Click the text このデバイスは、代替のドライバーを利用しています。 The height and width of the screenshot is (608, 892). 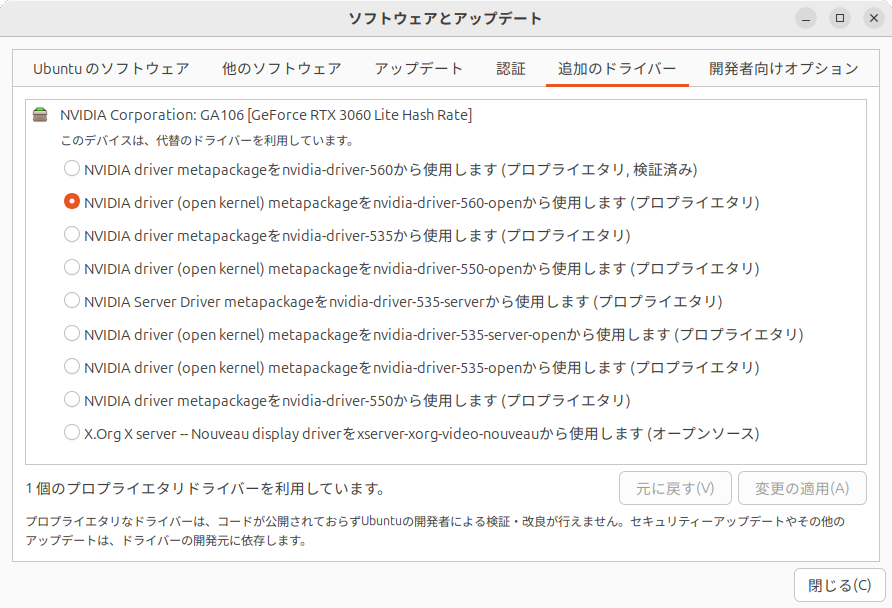(207, 140)
